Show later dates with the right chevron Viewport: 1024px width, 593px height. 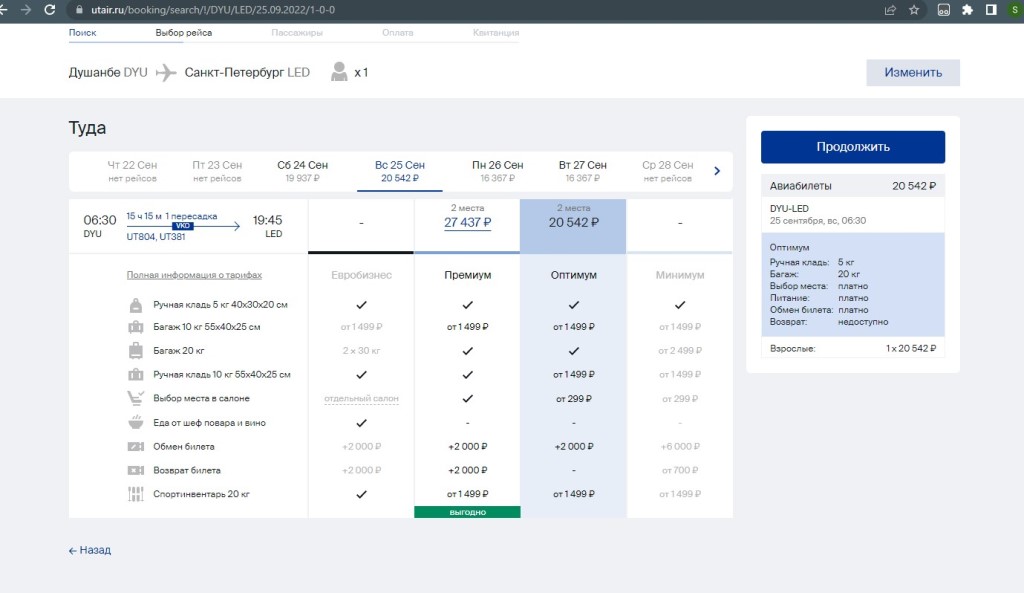[x=717, y=171]
